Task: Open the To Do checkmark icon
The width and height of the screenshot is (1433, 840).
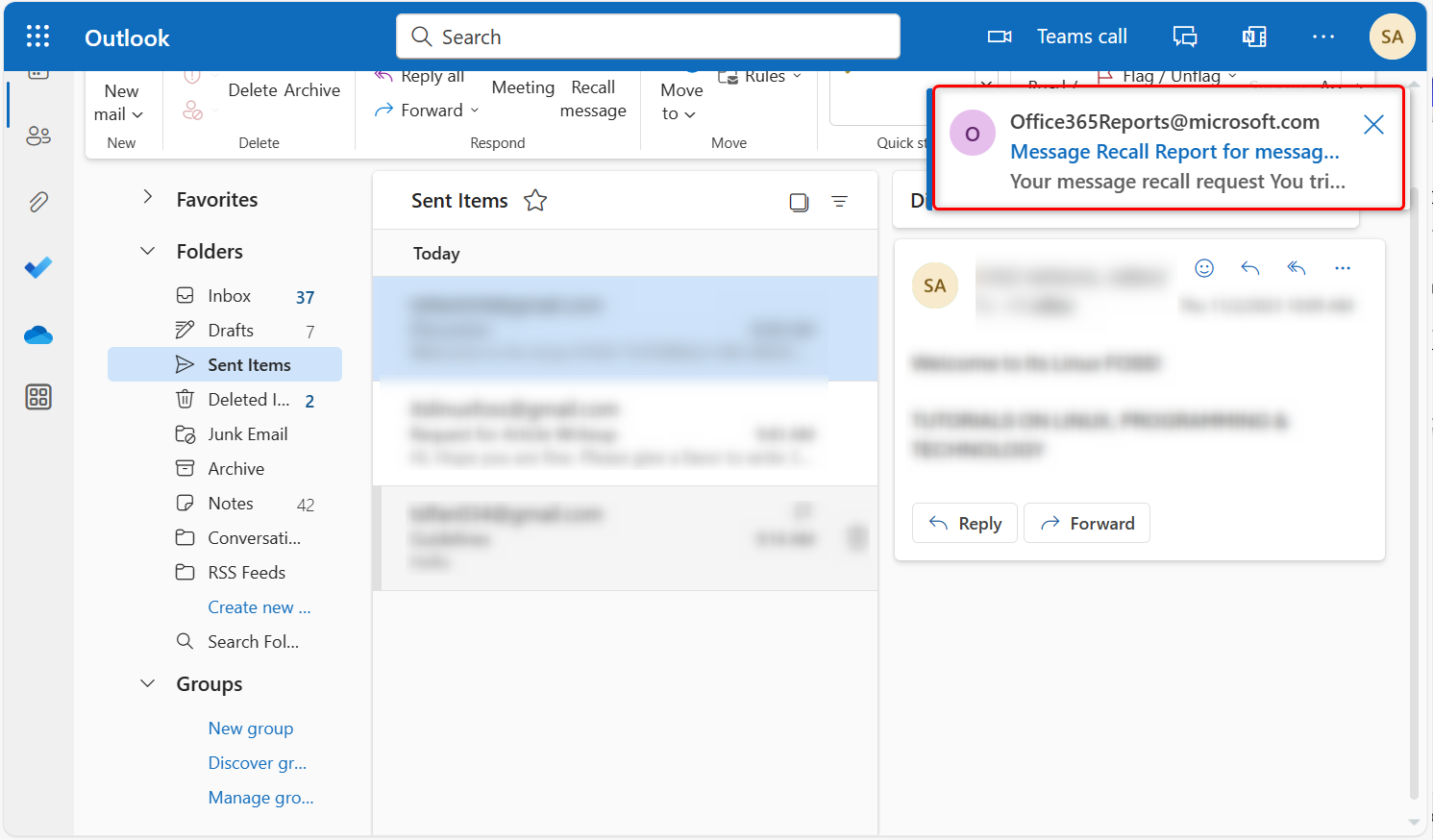Action: coord(38,267)
